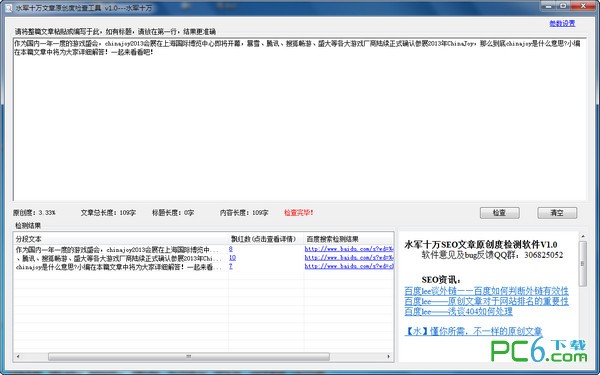The image size is (600, 375).
Task: Click the application icon in title bar
Action: coord(8,8)
